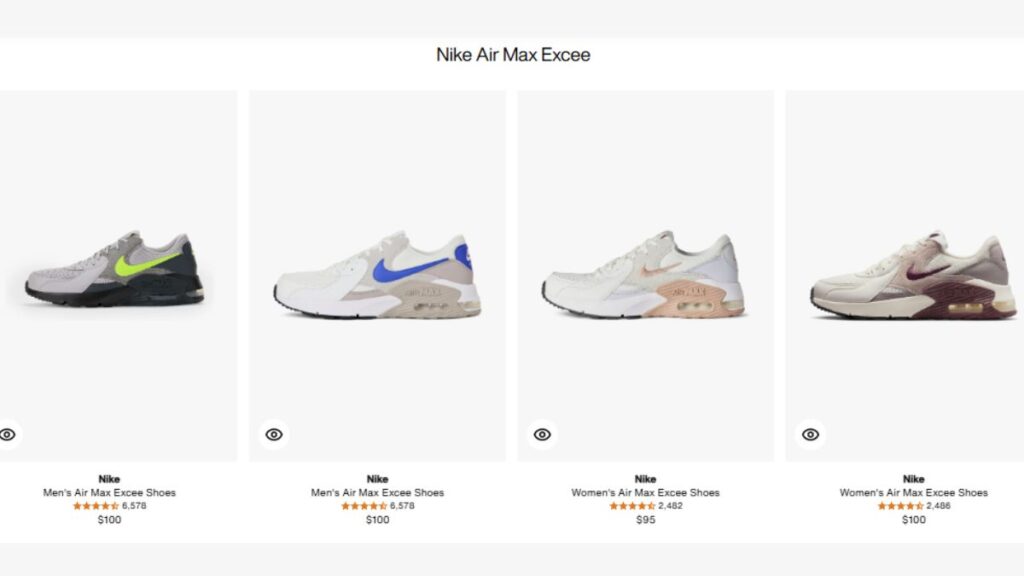1024x576 pixels.
Task: Click the Nike Air Max Excee heading
Action: coord(513,55)
